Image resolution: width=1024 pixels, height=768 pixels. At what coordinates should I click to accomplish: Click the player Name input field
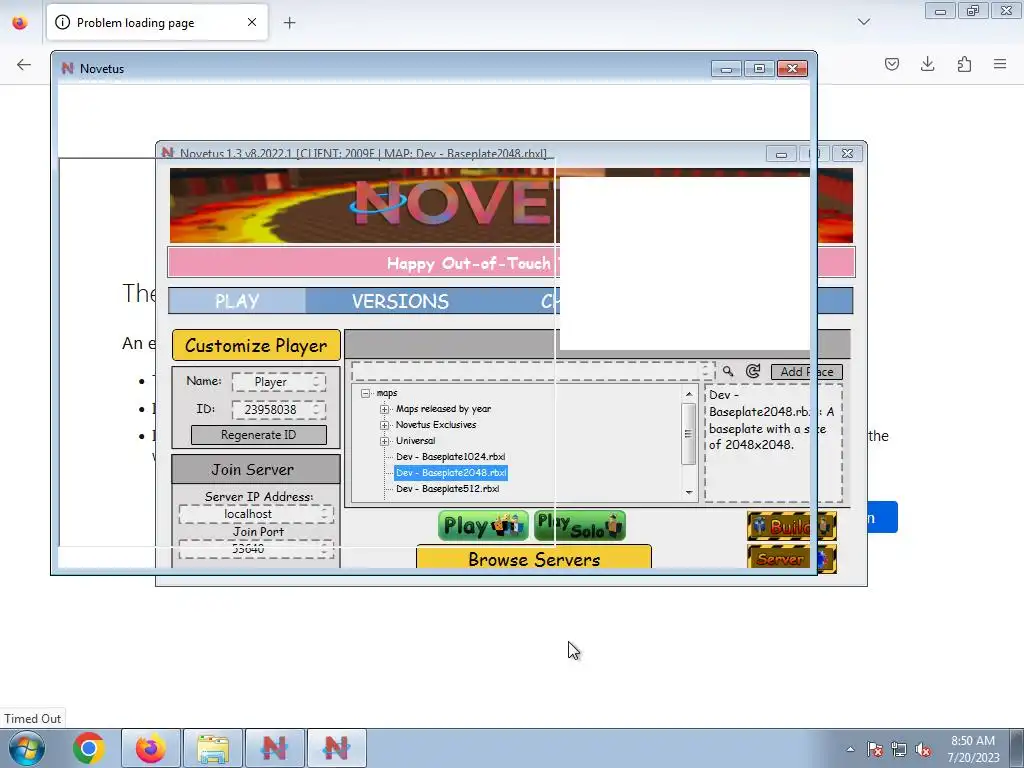(x=279, y=381)
